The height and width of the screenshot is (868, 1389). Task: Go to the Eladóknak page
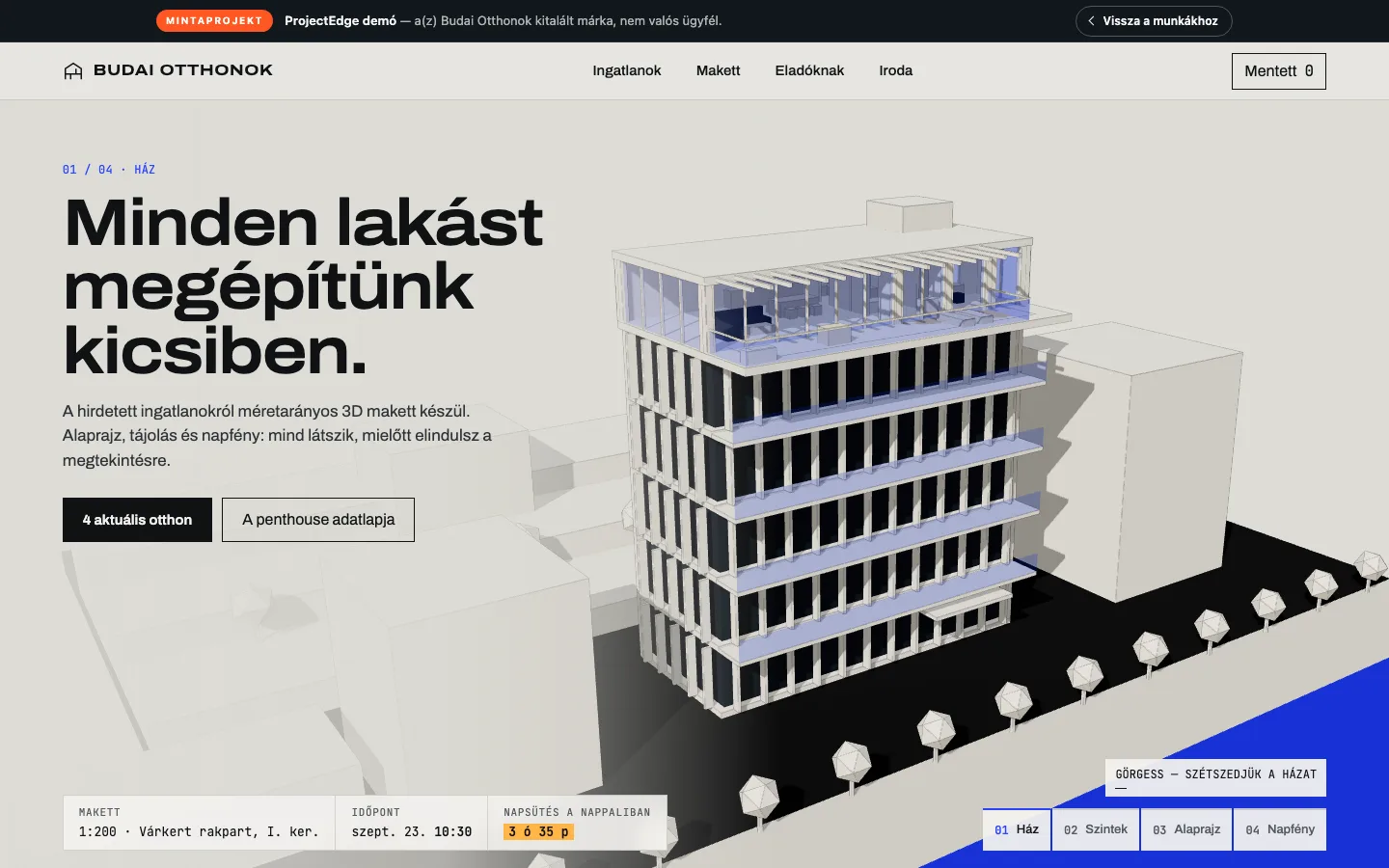pos(809,70)
